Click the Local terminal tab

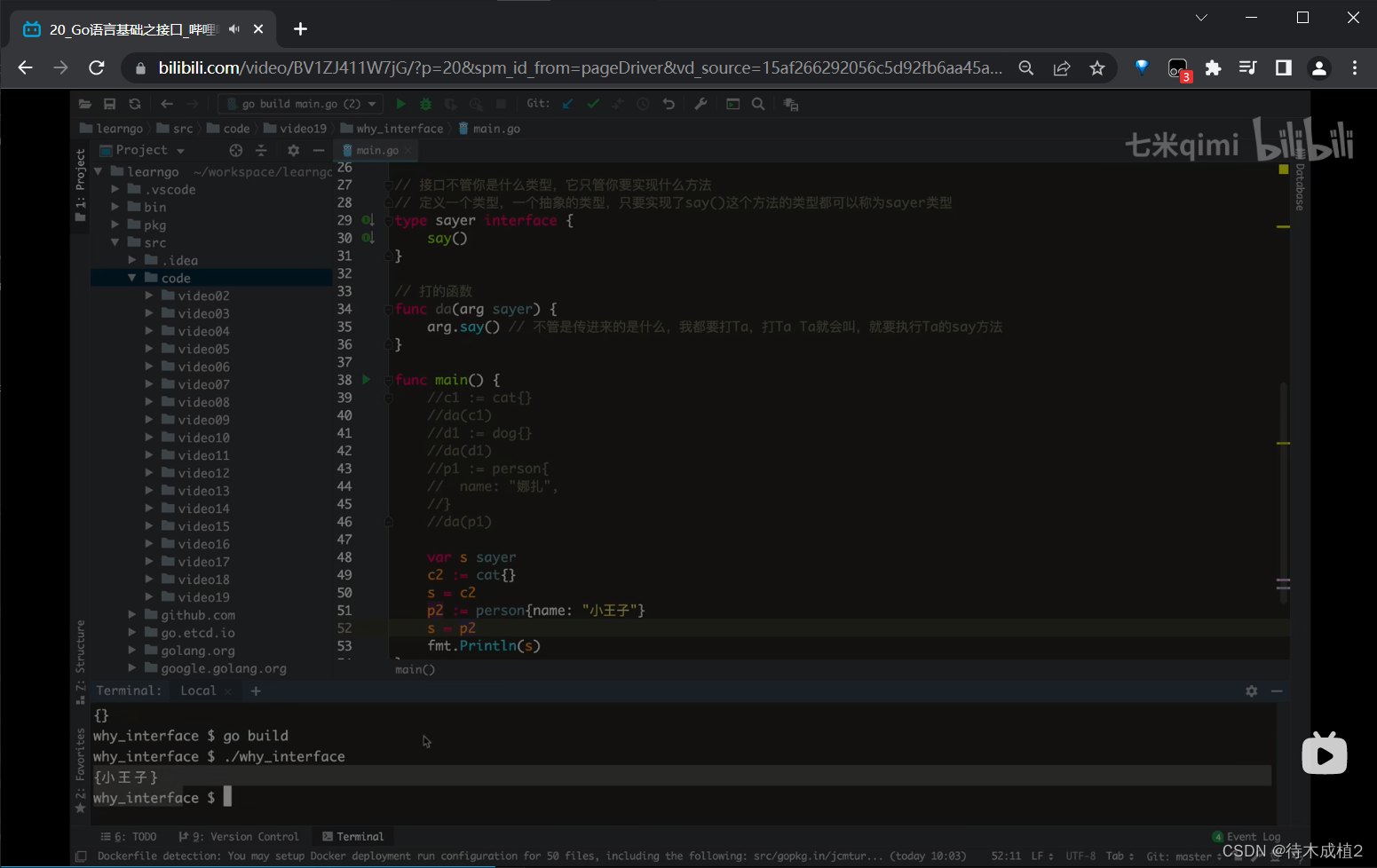point(198,690)
